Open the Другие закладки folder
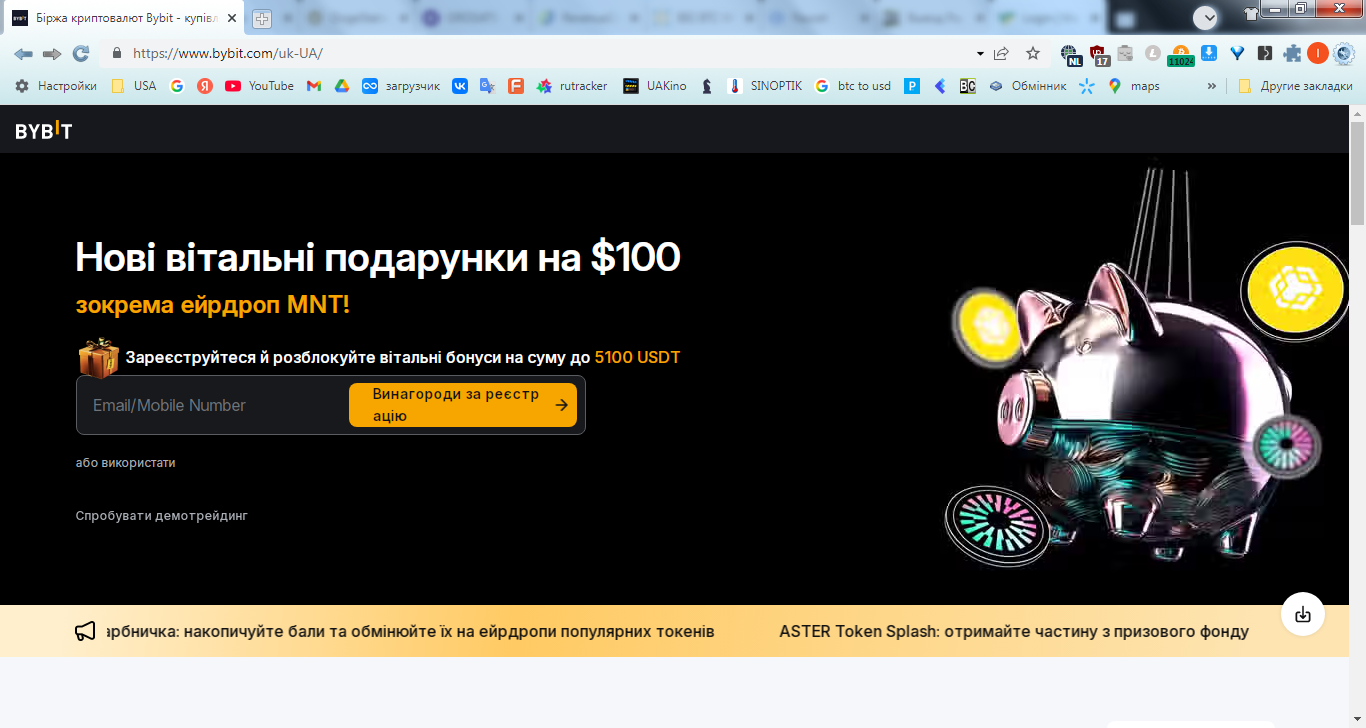1366x728 pixels. coord(1295,86)
